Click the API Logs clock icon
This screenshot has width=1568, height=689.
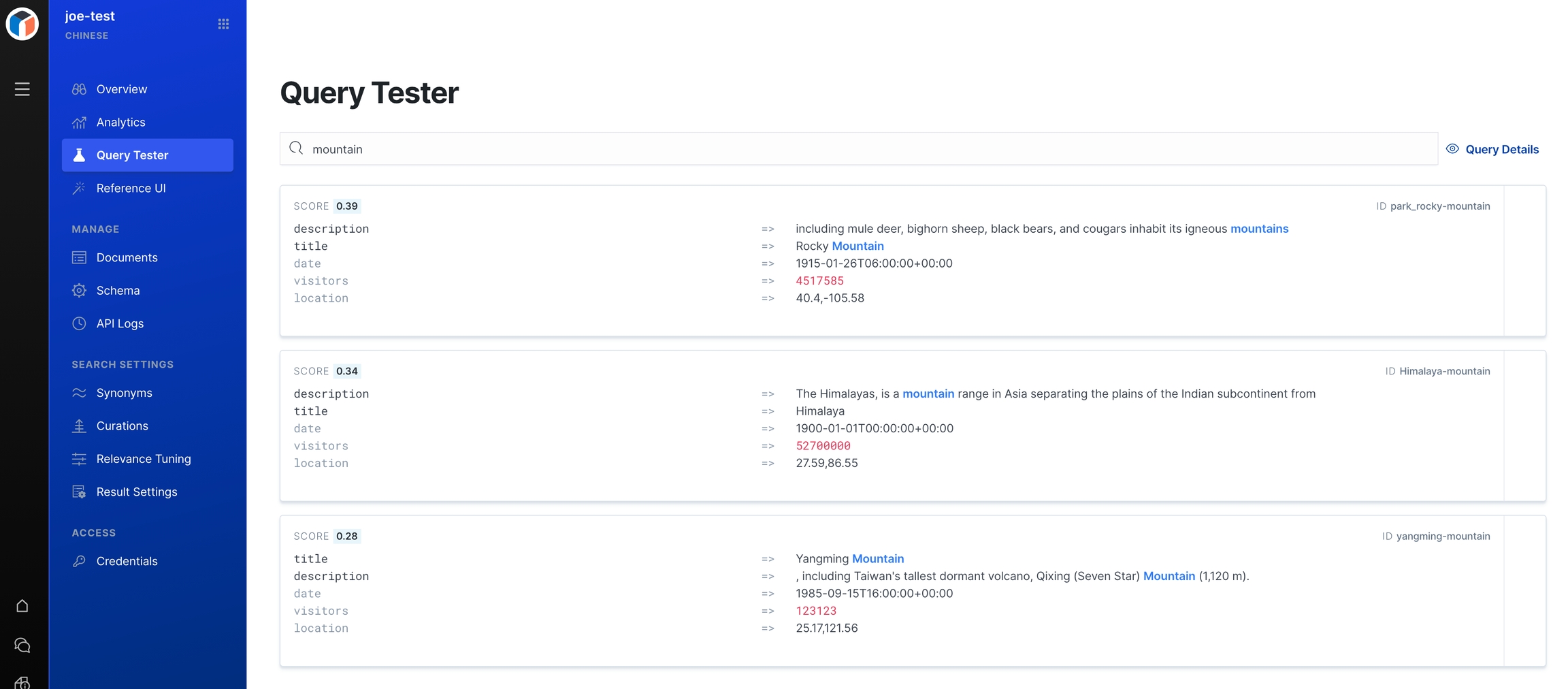pos(79,323)
